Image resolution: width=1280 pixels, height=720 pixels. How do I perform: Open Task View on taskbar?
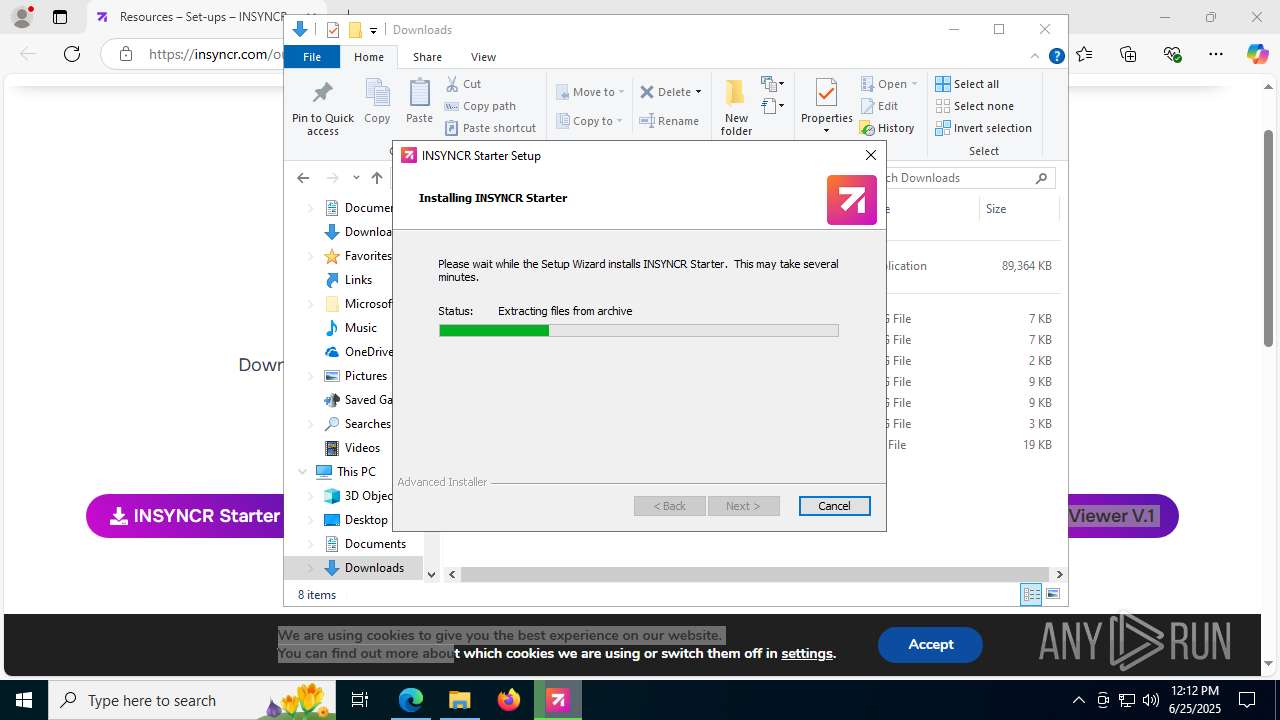(360, 700)
